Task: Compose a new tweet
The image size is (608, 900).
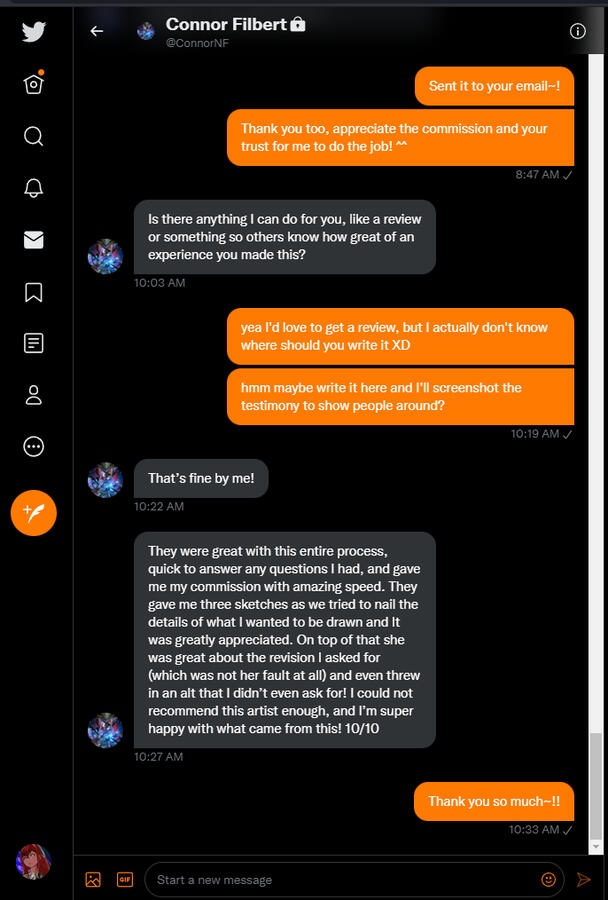Action: (x=33, y=513)
